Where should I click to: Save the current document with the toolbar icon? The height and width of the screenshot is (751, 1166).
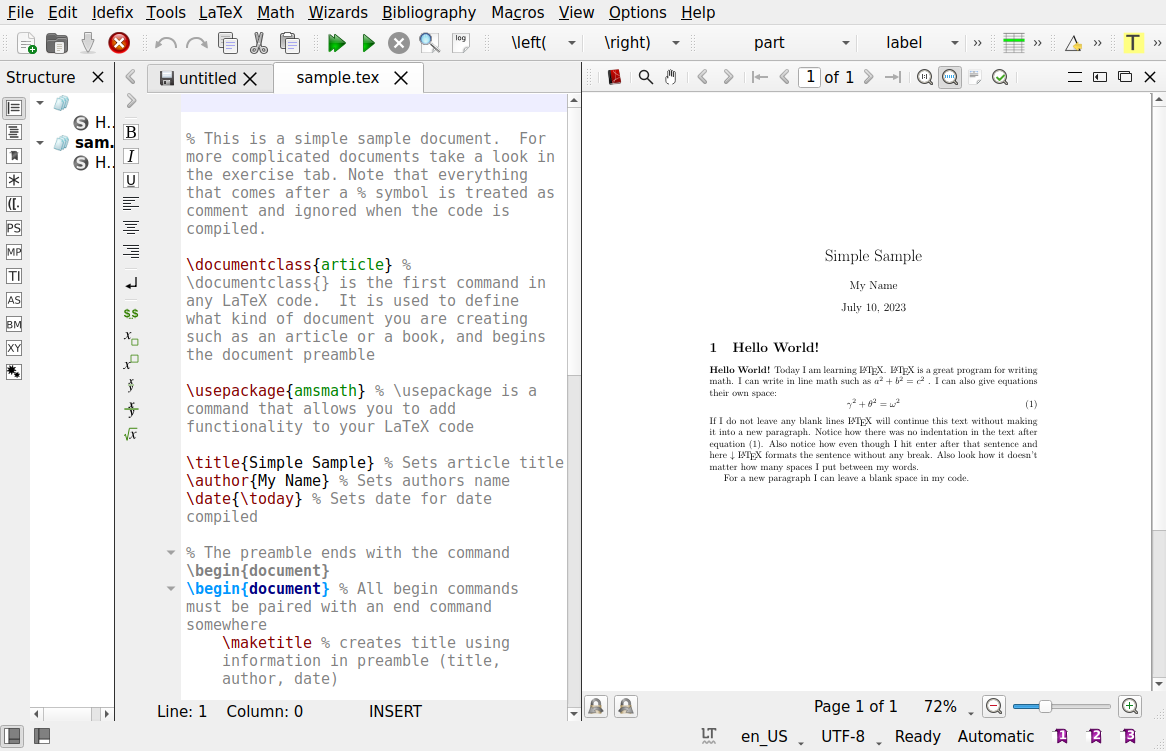[x=88, y=43]
